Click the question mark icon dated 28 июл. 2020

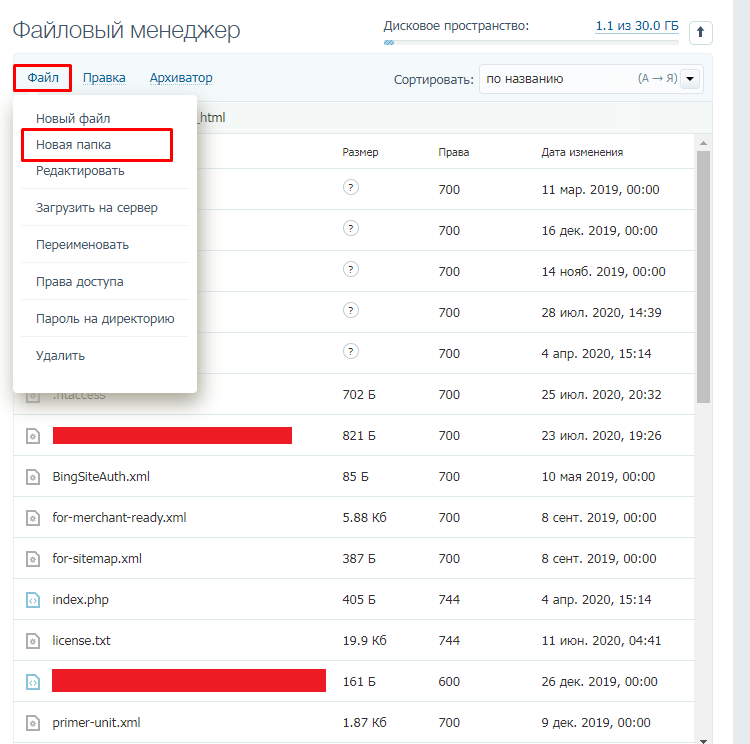pos(351,310)
